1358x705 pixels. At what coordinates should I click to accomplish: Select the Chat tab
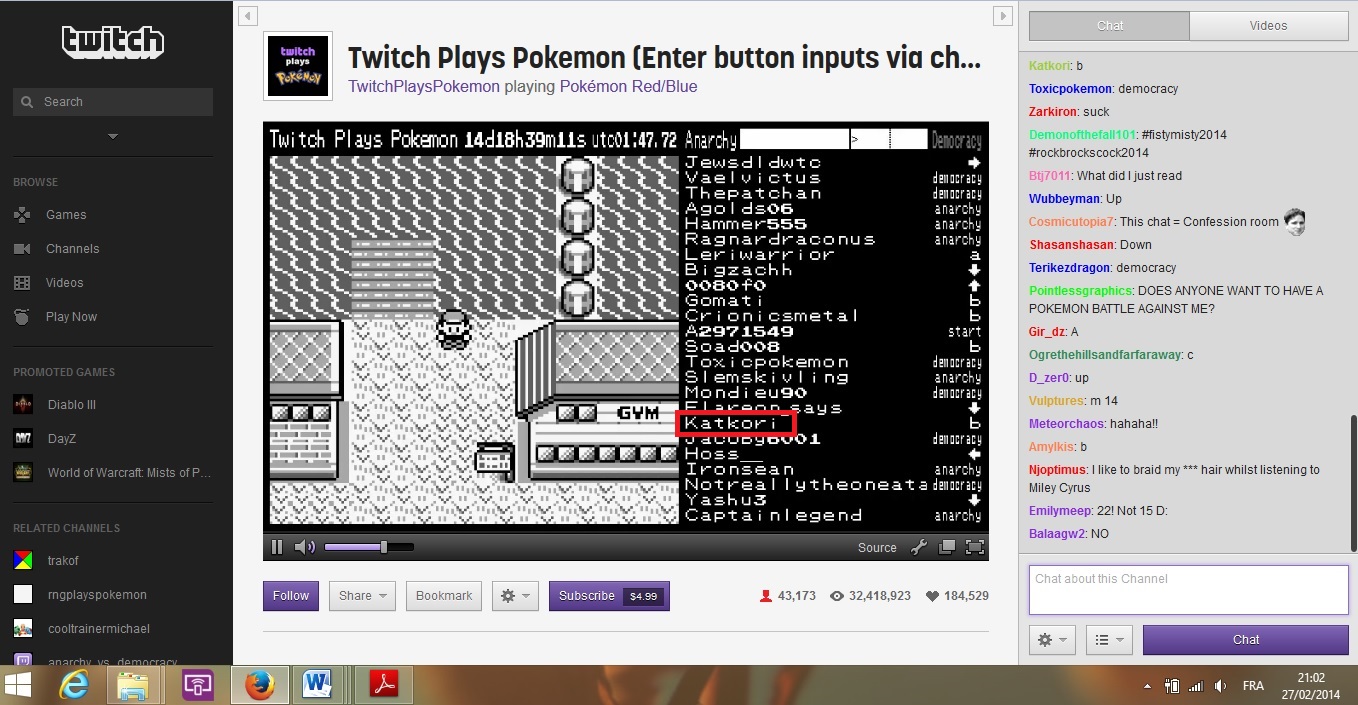1109,26
